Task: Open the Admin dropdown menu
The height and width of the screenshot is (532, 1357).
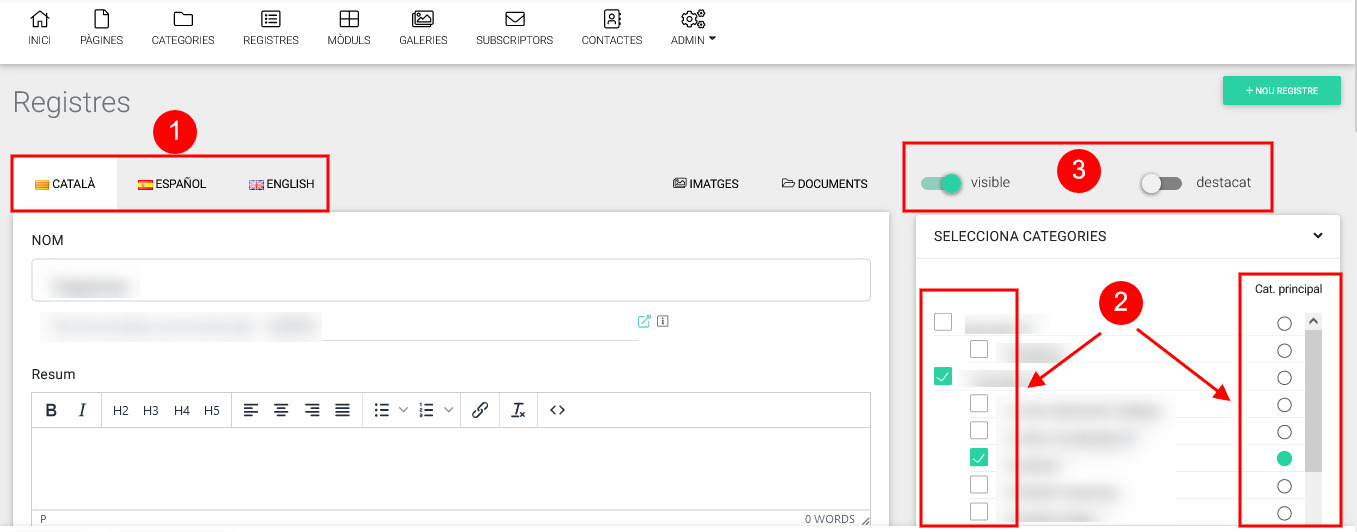Action: pyautogui.click(x=692, y=27)
